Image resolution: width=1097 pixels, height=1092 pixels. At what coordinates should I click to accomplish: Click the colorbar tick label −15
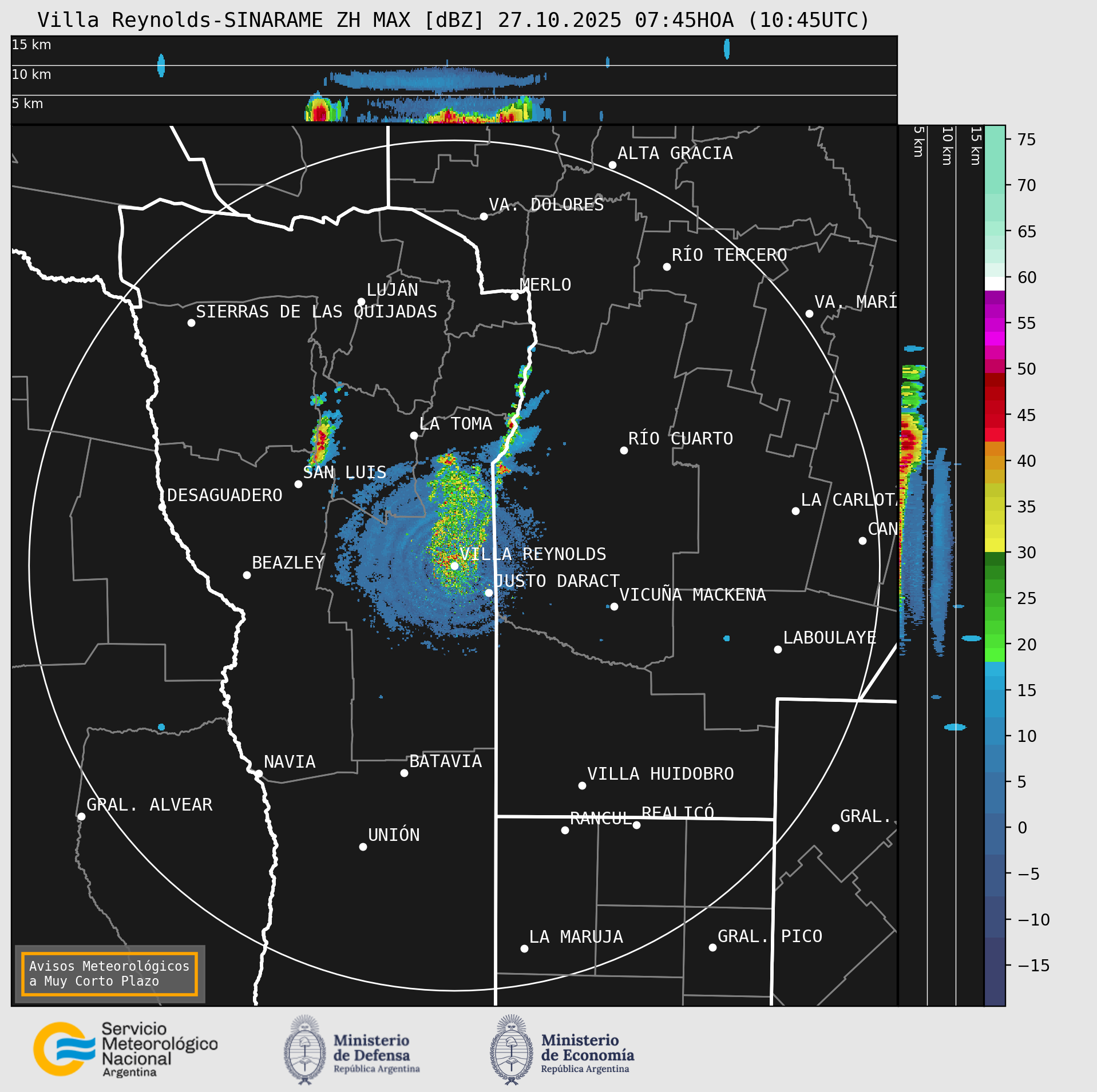[1033, 966]
